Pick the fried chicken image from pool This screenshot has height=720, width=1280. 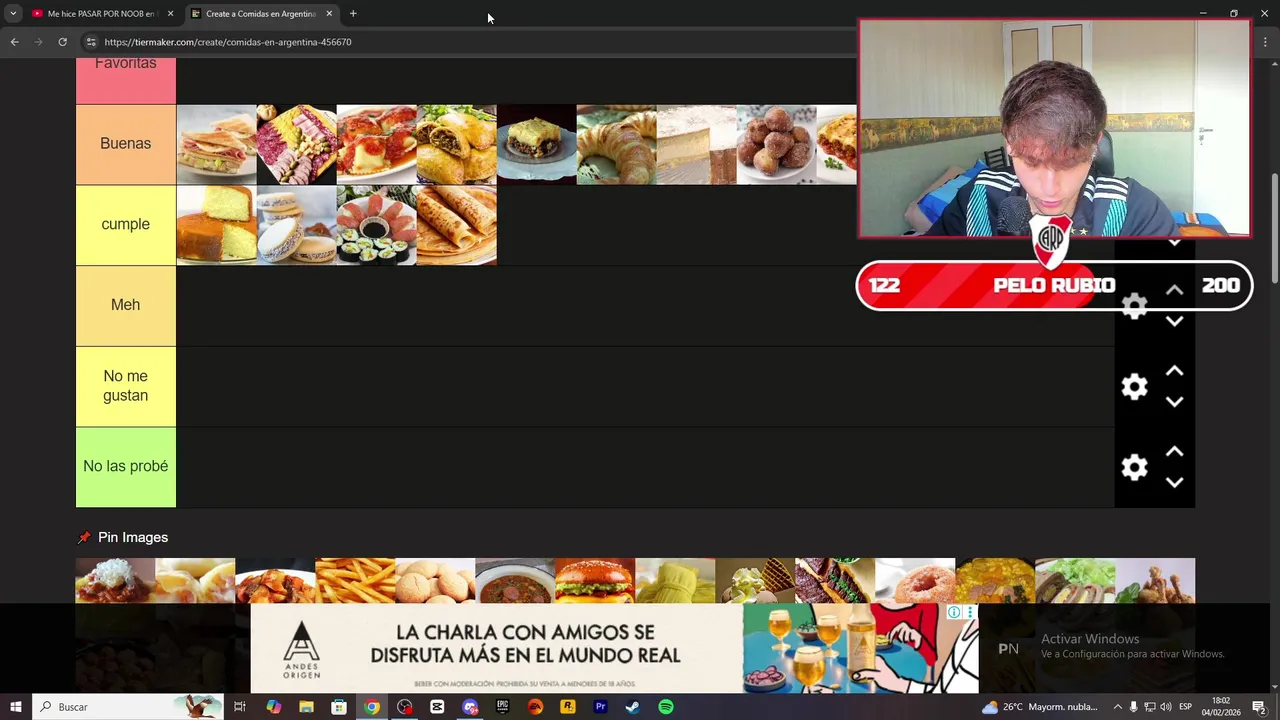1155,581
